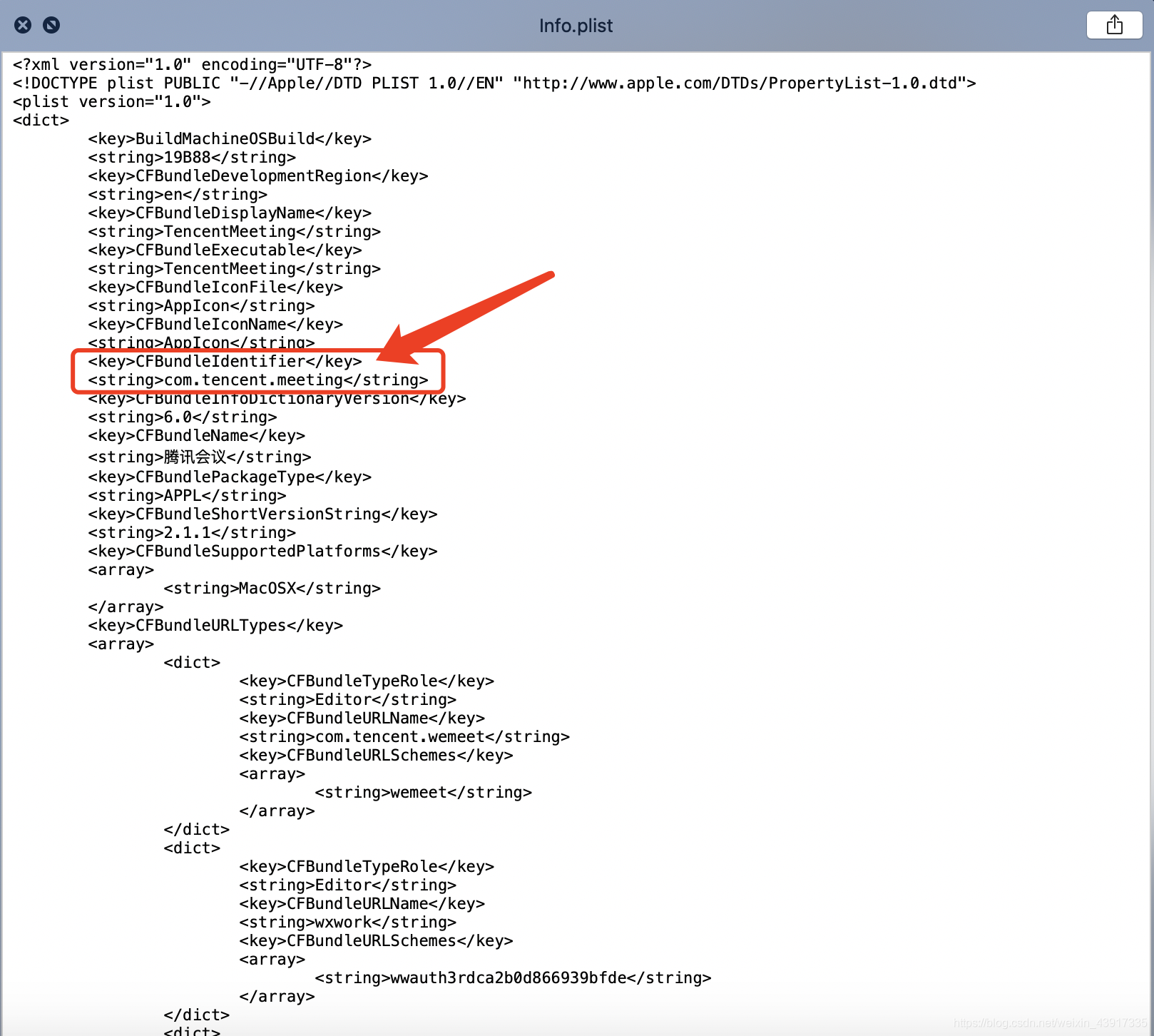Click the 腾讯会议 string value
Image resolution: width=1154 pixels, height=1036 pixels.
pyautogui.click(x=200, y=457)
